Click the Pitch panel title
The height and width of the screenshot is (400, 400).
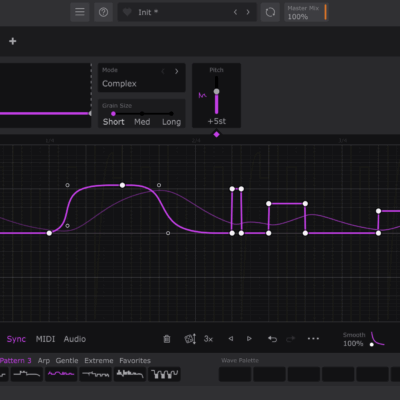click(x=216, y=70)
